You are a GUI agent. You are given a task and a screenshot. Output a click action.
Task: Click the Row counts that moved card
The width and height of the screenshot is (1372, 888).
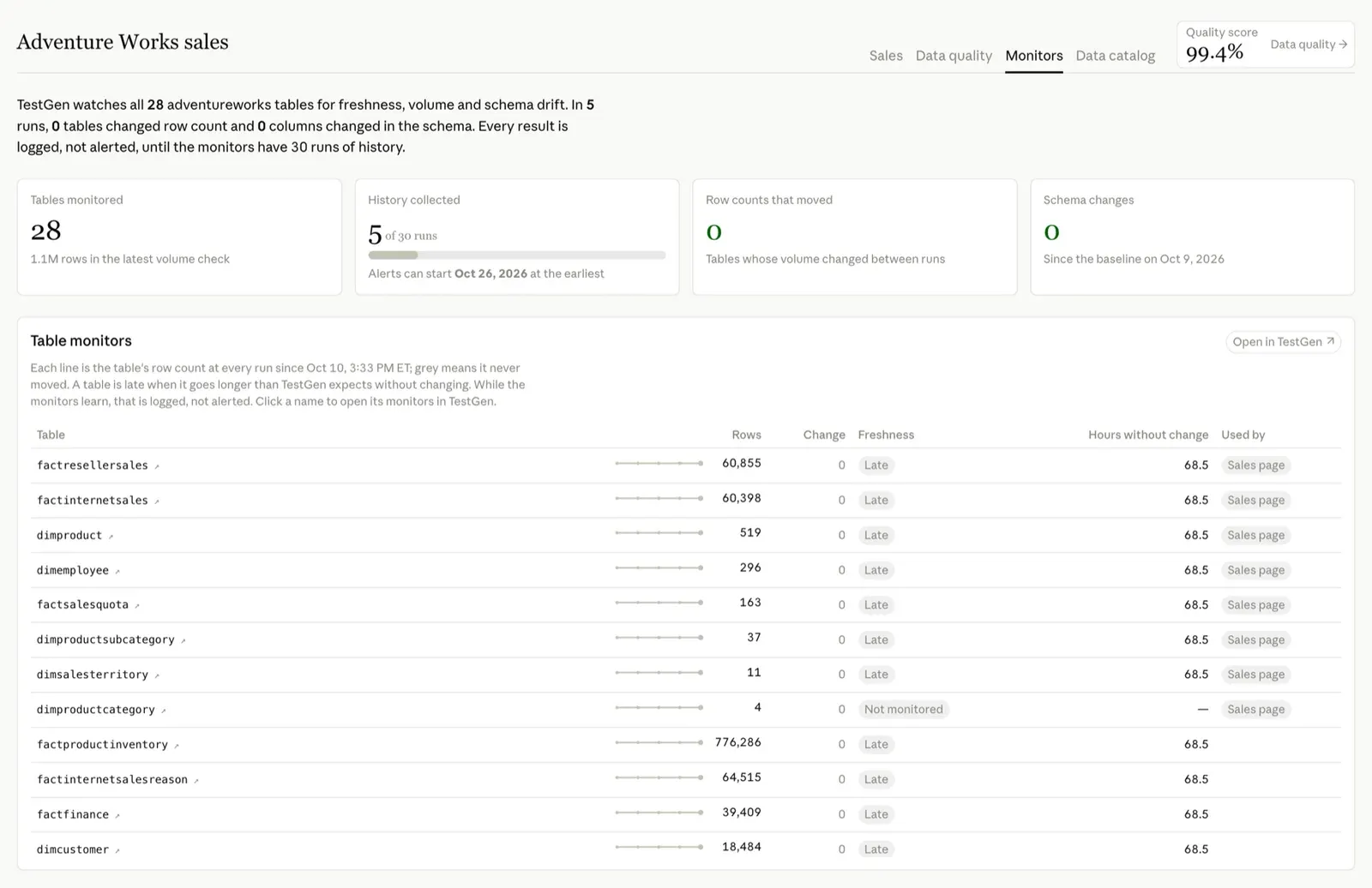click(x=854, y=237)
